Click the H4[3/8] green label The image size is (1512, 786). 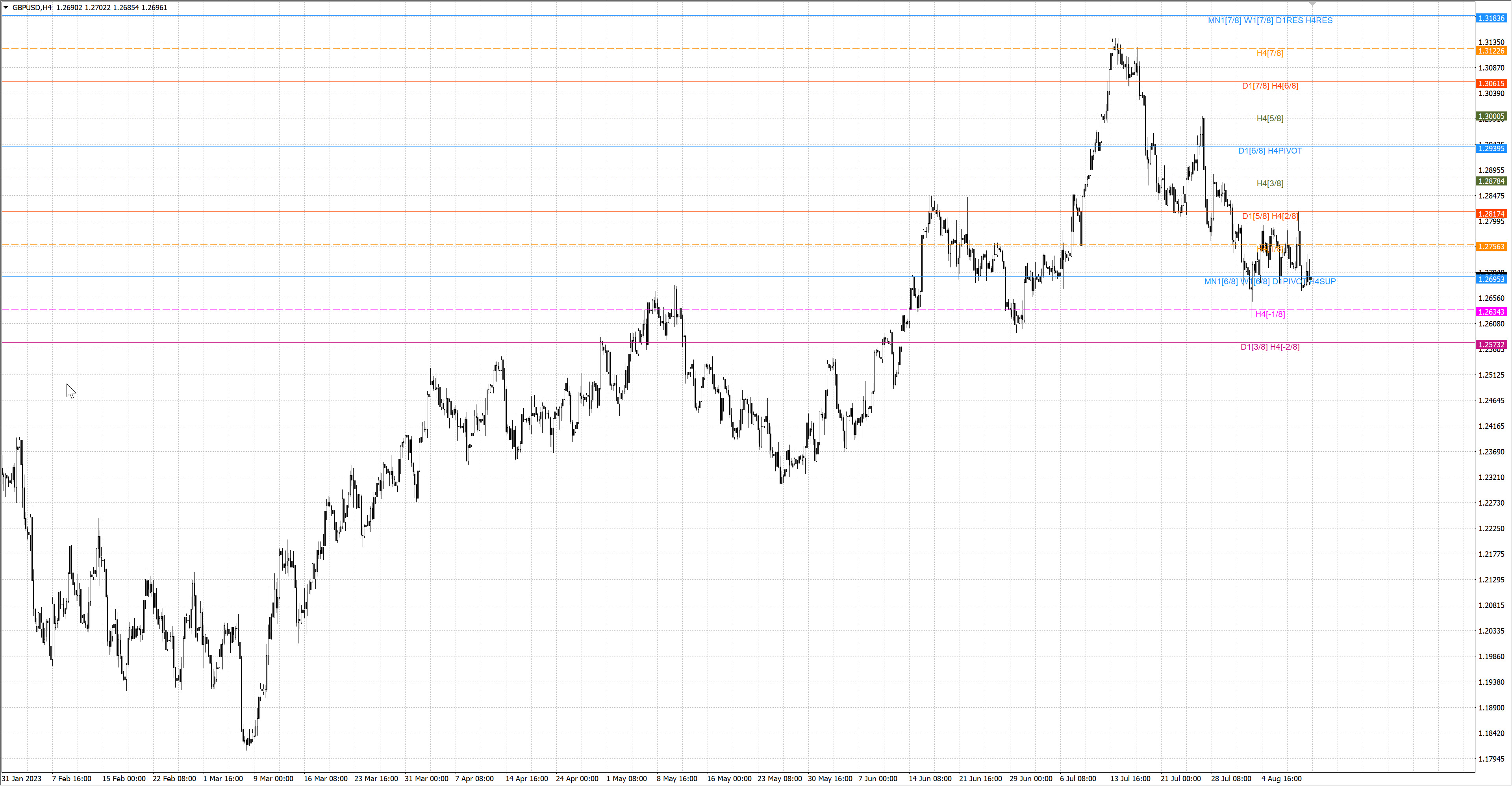(x=1269, y=184)
